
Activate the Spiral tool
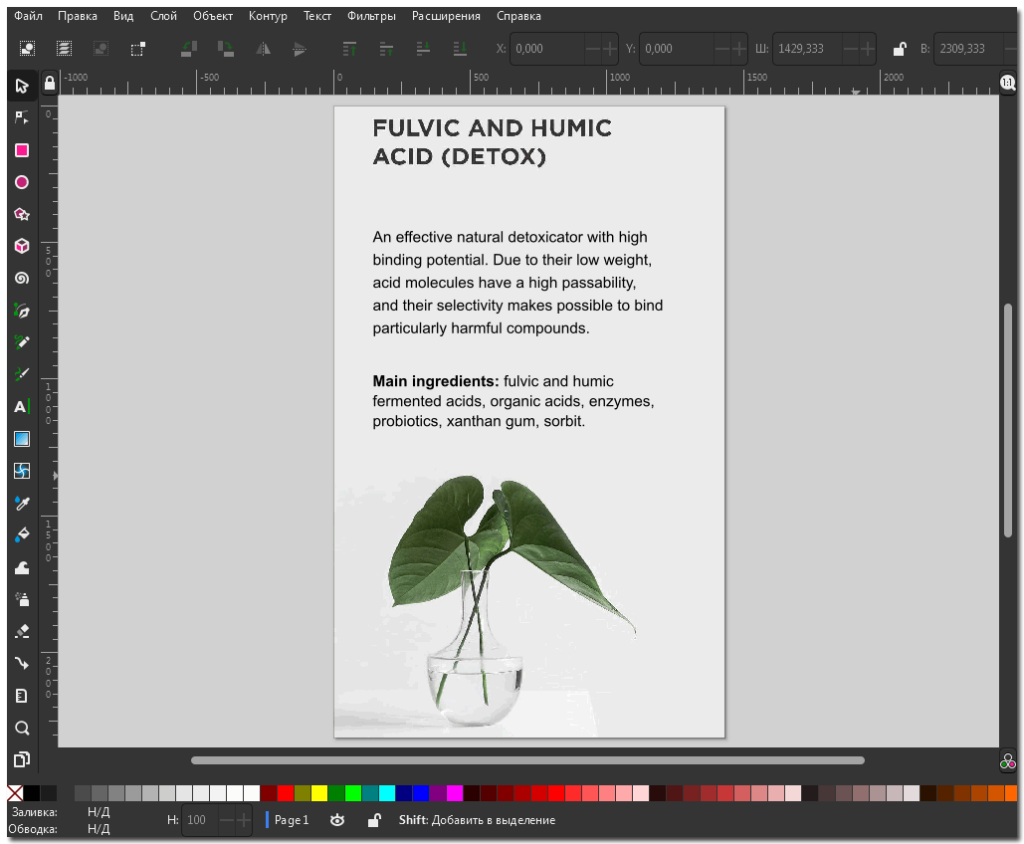(x=21, y=278)
